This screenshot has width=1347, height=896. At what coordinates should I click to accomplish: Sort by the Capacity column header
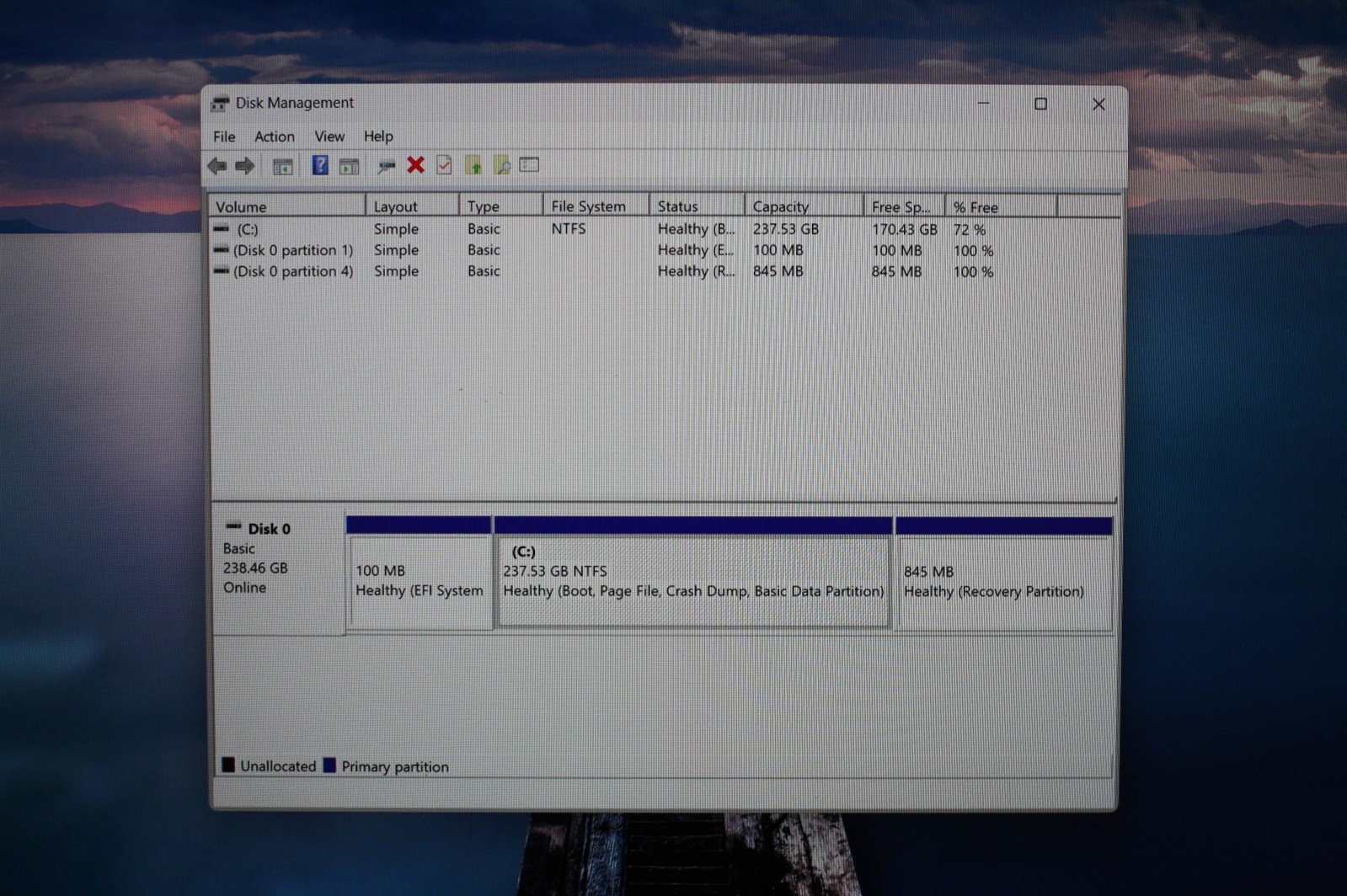click(804, 206)
